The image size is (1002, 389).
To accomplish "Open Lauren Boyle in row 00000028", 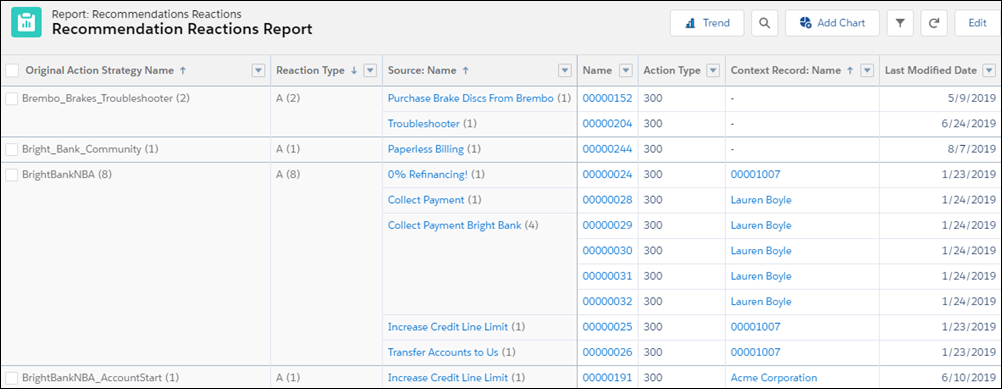I will pos(761,200).
